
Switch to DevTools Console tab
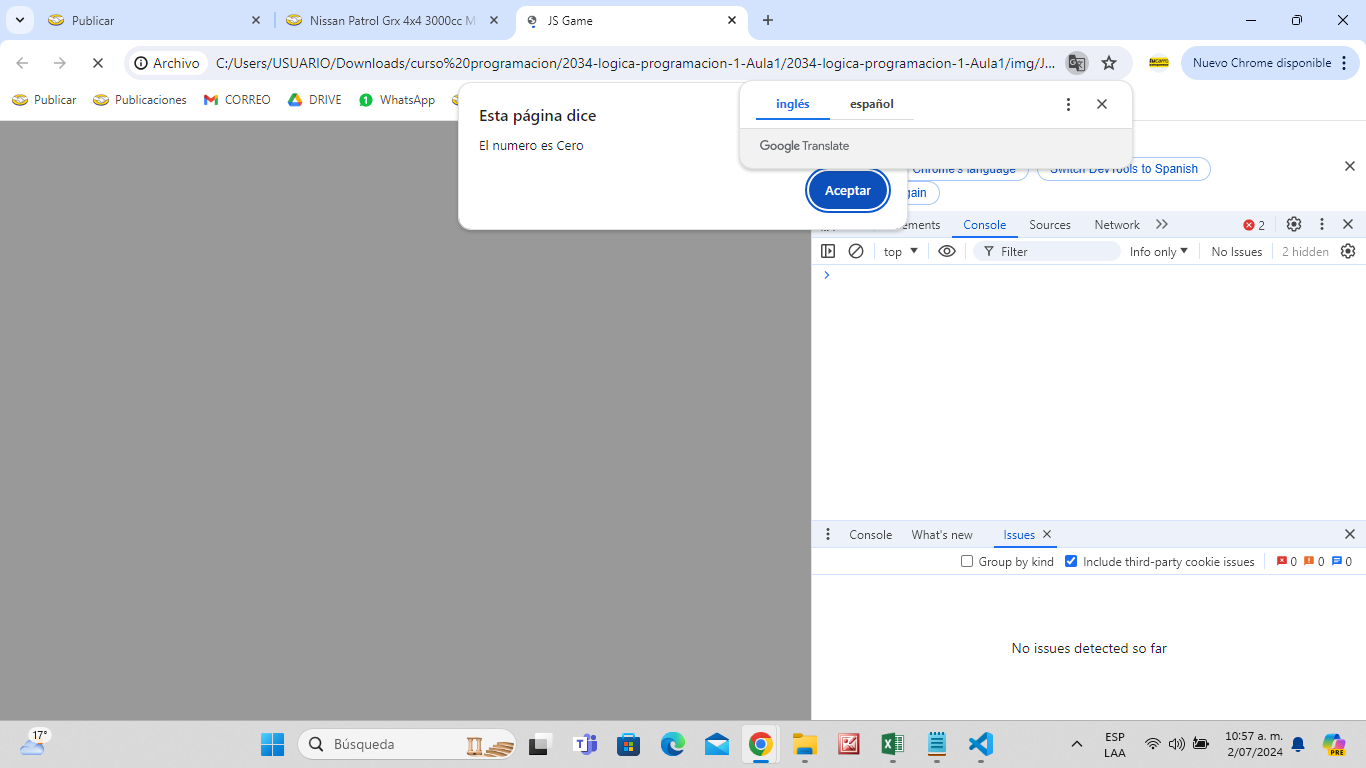[984, 225]
